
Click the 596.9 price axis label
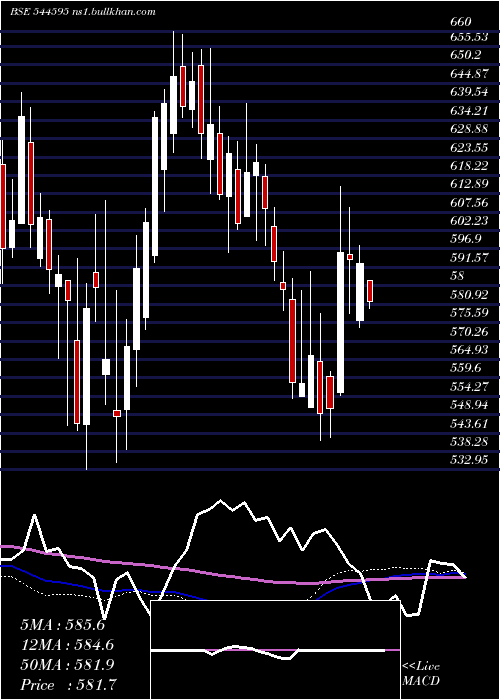click(x=466, y=239)
